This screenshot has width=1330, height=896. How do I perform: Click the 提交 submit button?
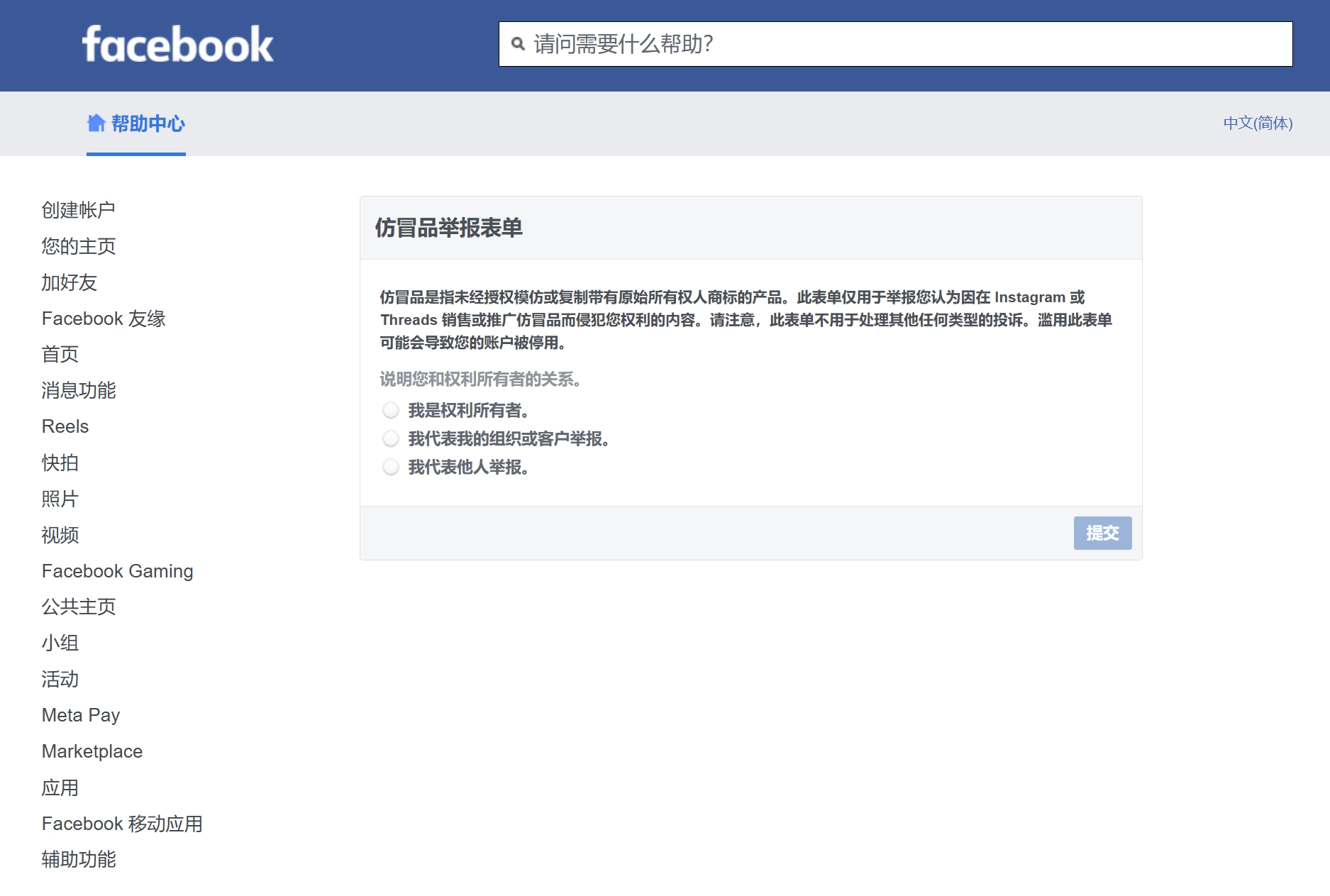tap(1102, 533)
